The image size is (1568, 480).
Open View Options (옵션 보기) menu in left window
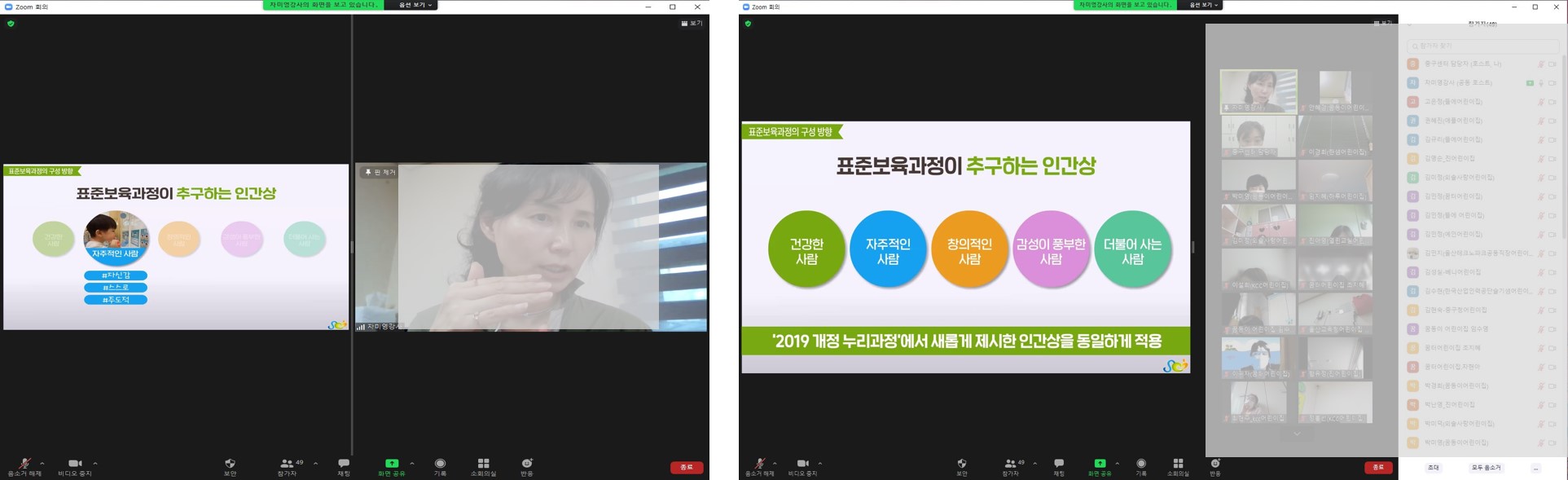click(x=415, y=5)
